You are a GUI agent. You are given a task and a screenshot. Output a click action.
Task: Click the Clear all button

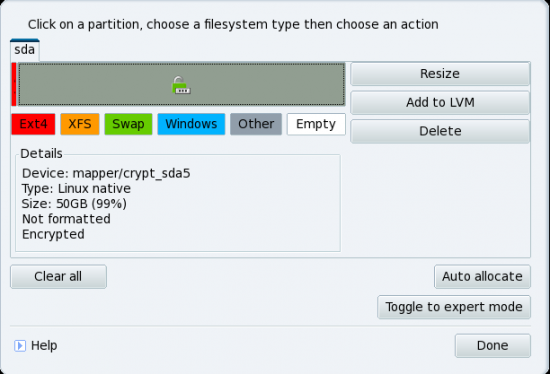click(x=58, y=276)
